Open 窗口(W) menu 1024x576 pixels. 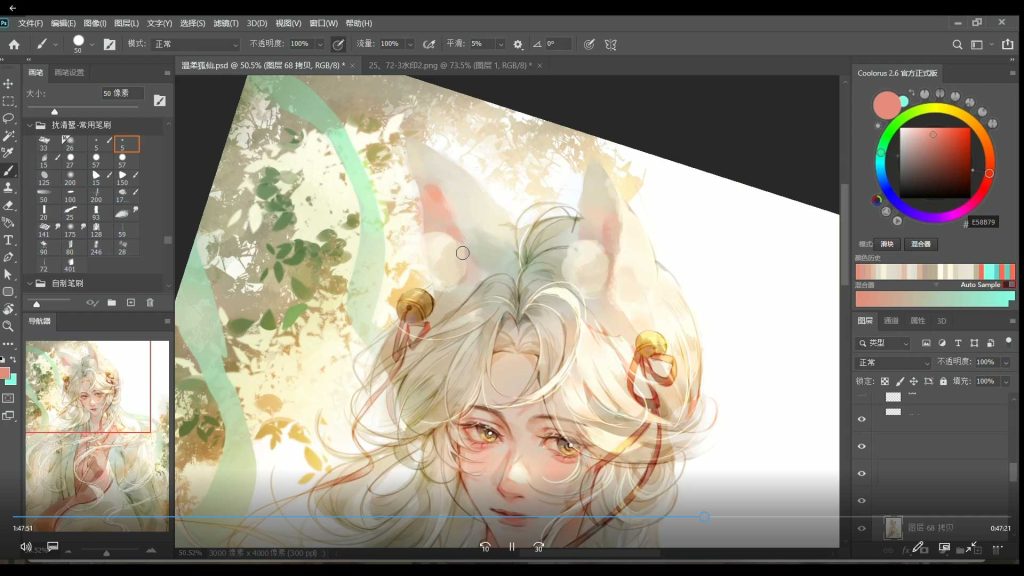[x=323, y=23]
